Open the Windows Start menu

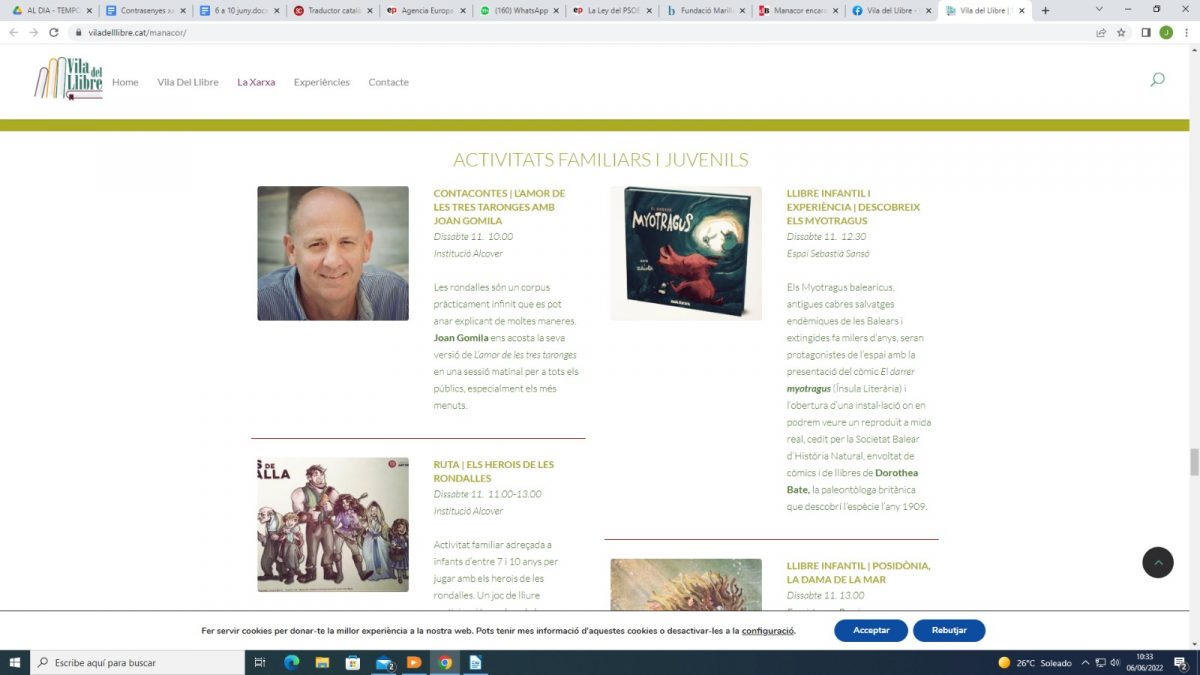click(x=15, y=662)
